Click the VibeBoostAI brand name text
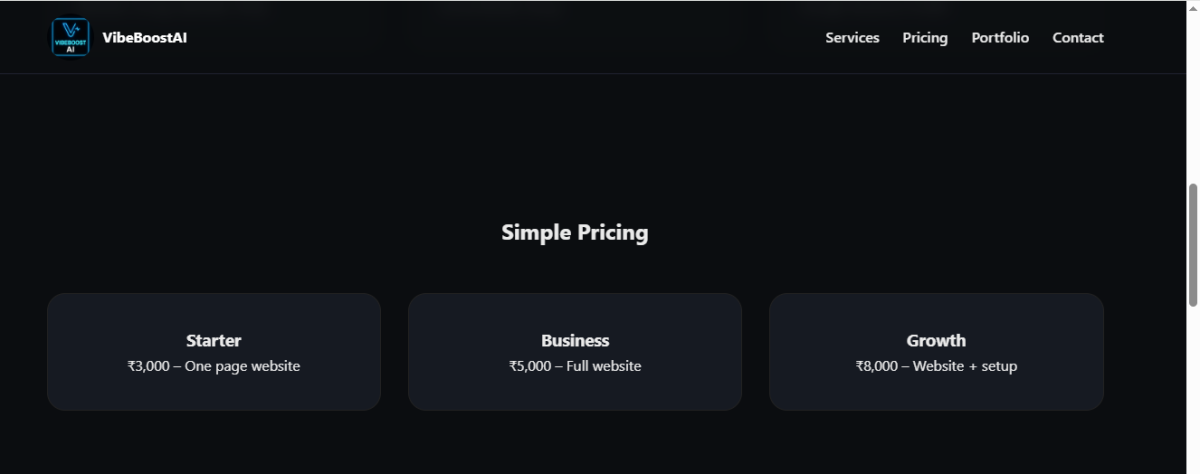1200x474 pixels. tap(144, 38)
